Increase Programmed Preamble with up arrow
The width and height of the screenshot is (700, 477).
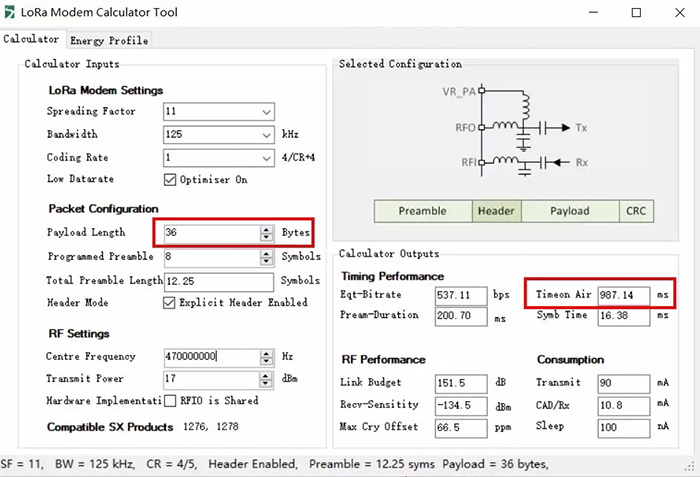(x=266, y=253)
